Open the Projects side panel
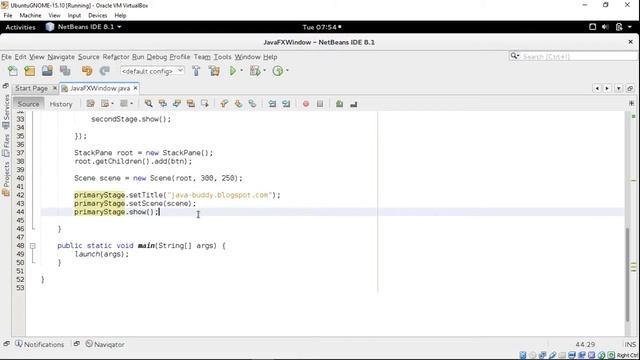 [6, 179]
